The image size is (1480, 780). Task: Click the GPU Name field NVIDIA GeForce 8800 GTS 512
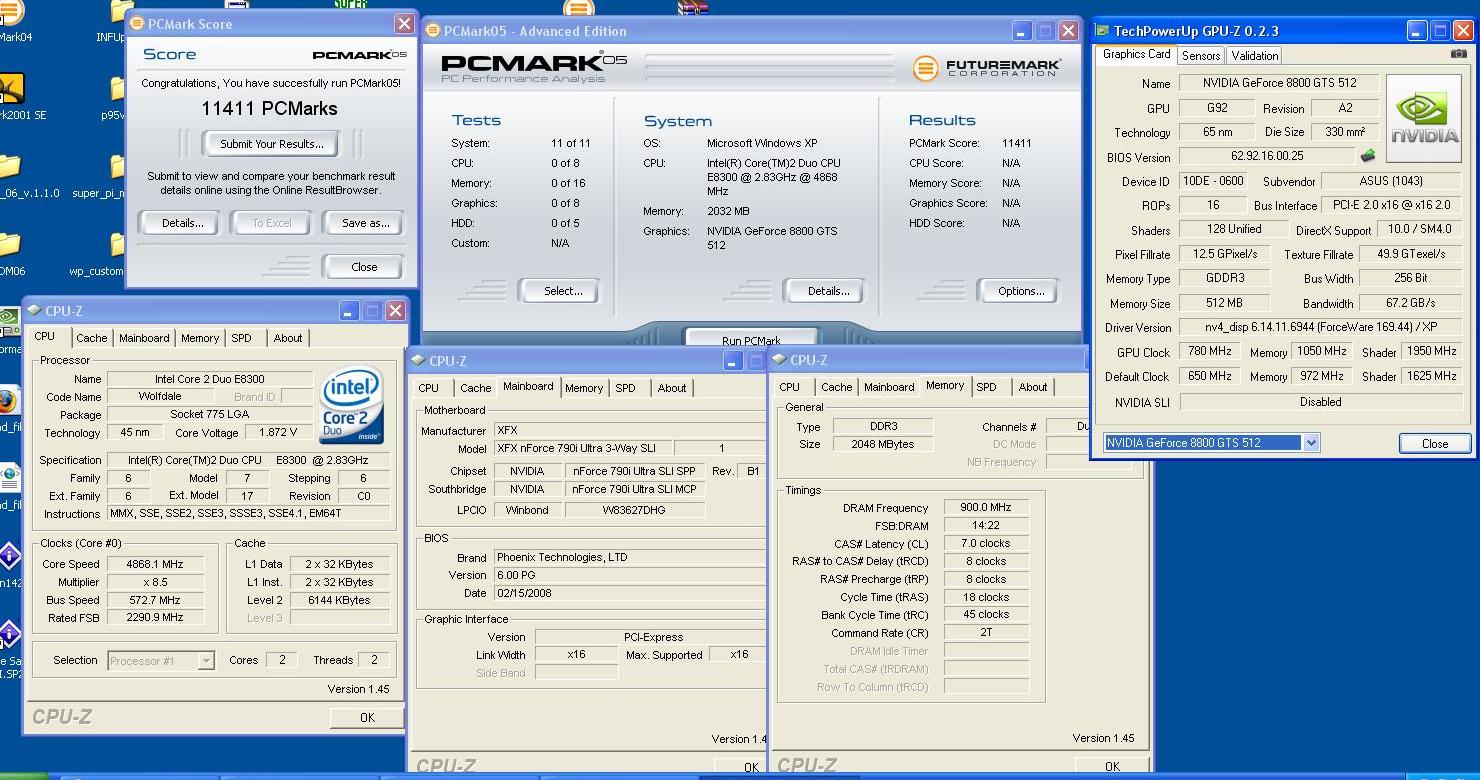(1279, 83)
